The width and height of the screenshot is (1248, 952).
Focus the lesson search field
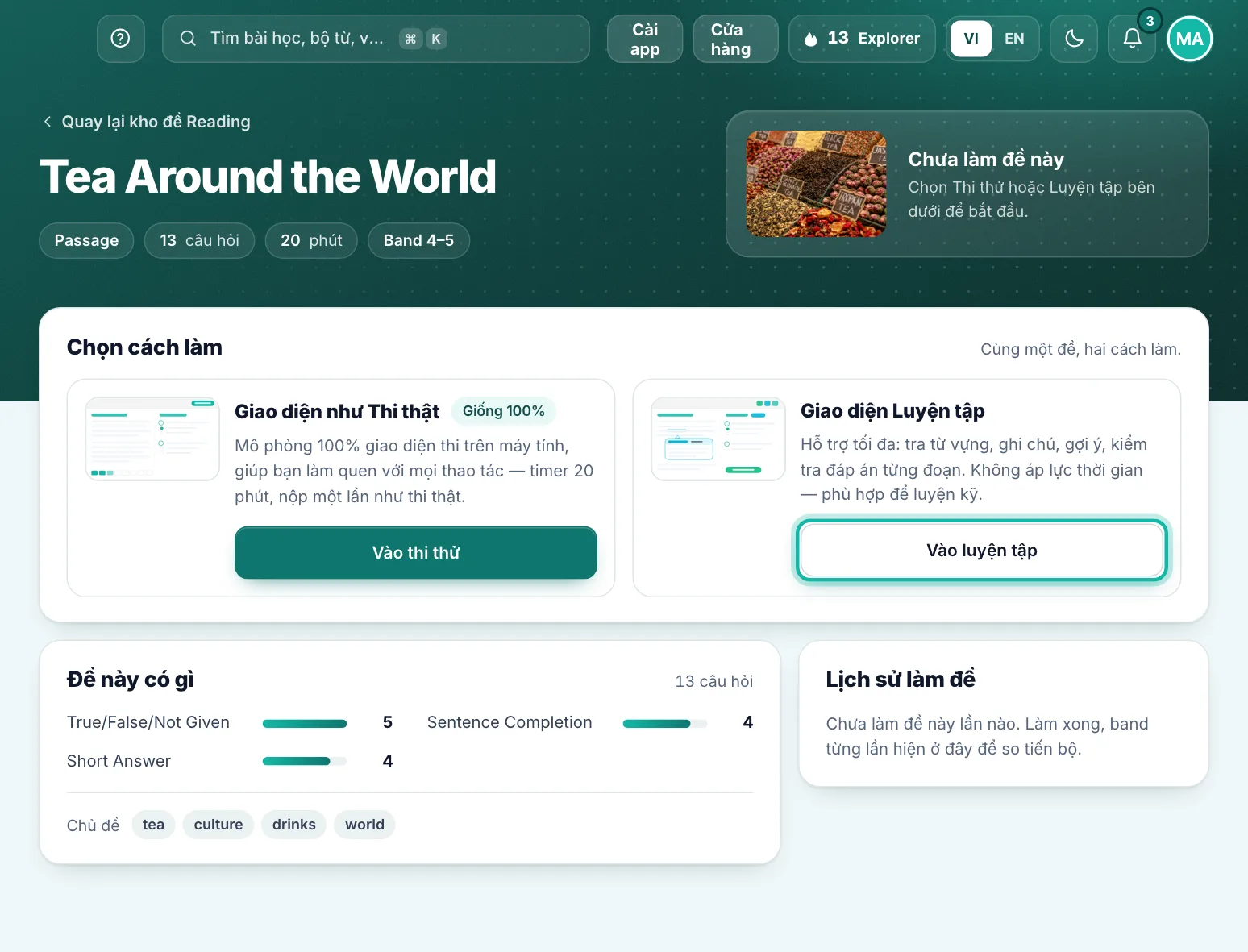[x=376, y=39]
